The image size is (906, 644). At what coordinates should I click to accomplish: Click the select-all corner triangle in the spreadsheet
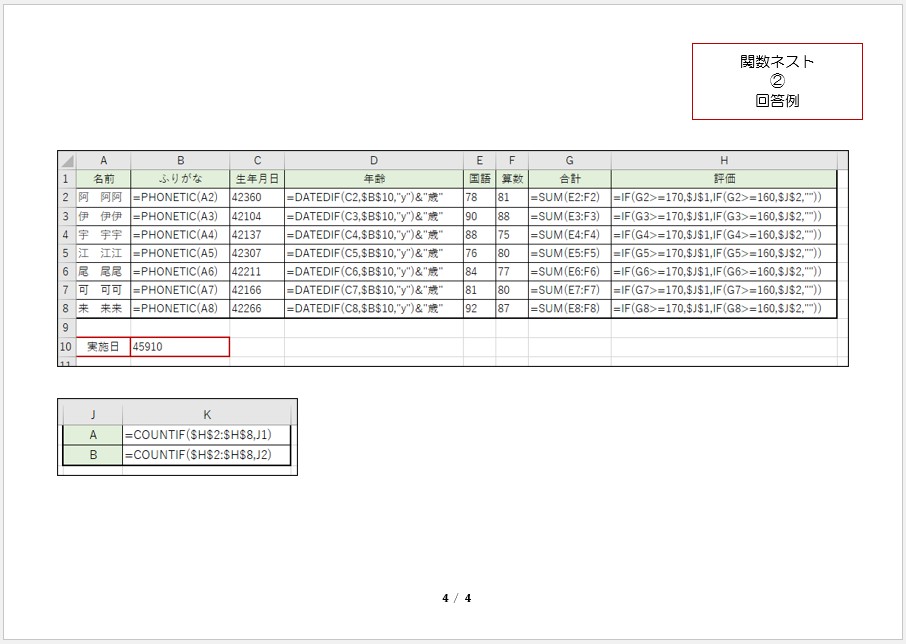67,161
